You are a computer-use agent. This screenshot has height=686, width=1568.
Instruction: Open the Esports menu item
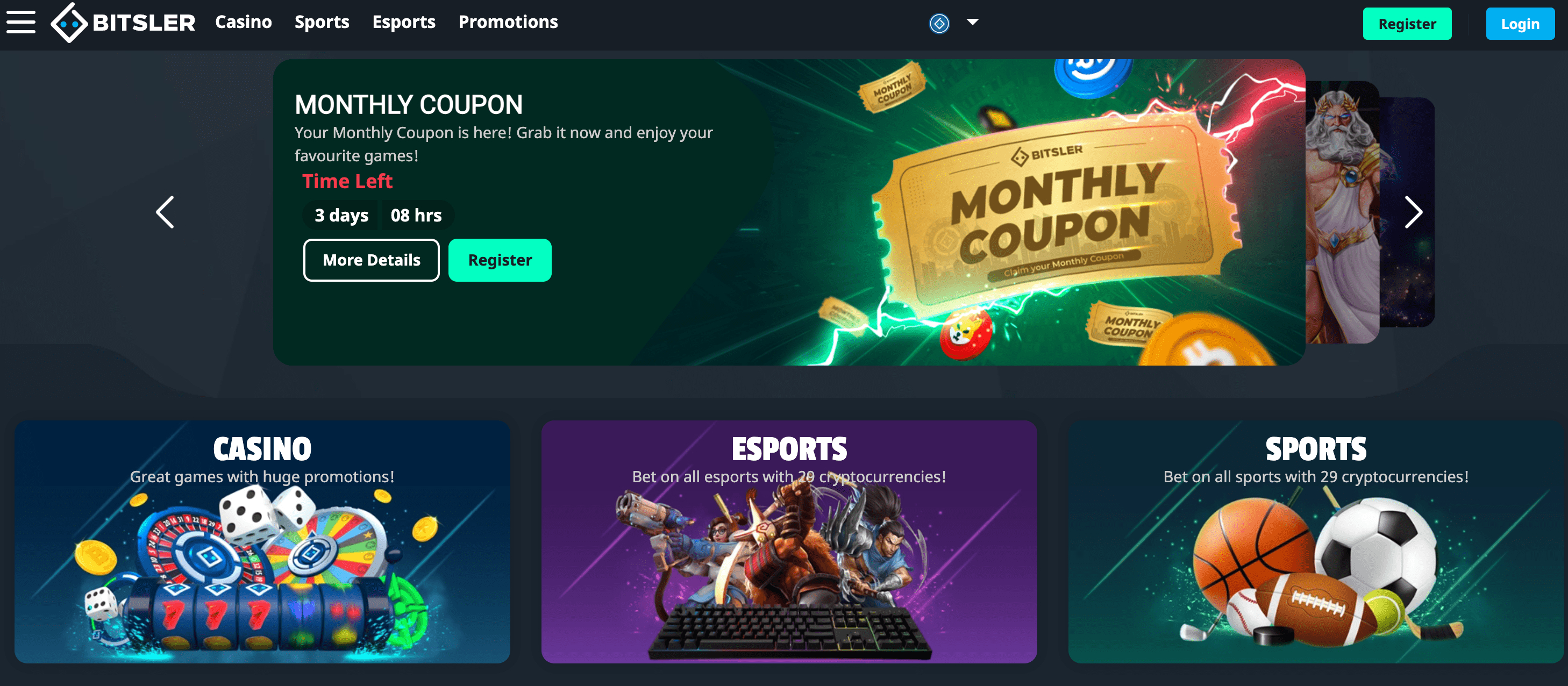pos(404,22)
